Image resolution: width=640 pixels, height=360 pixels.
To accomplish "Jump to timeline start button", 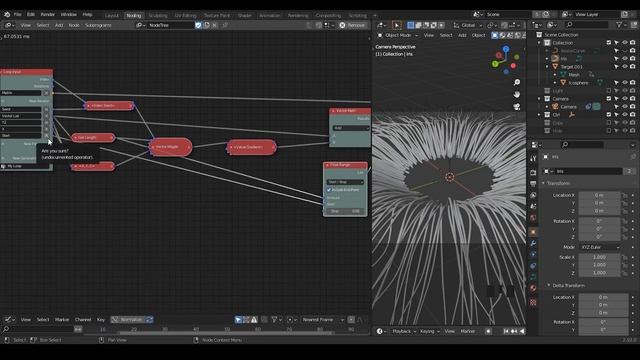I will (x=506, y=331).
